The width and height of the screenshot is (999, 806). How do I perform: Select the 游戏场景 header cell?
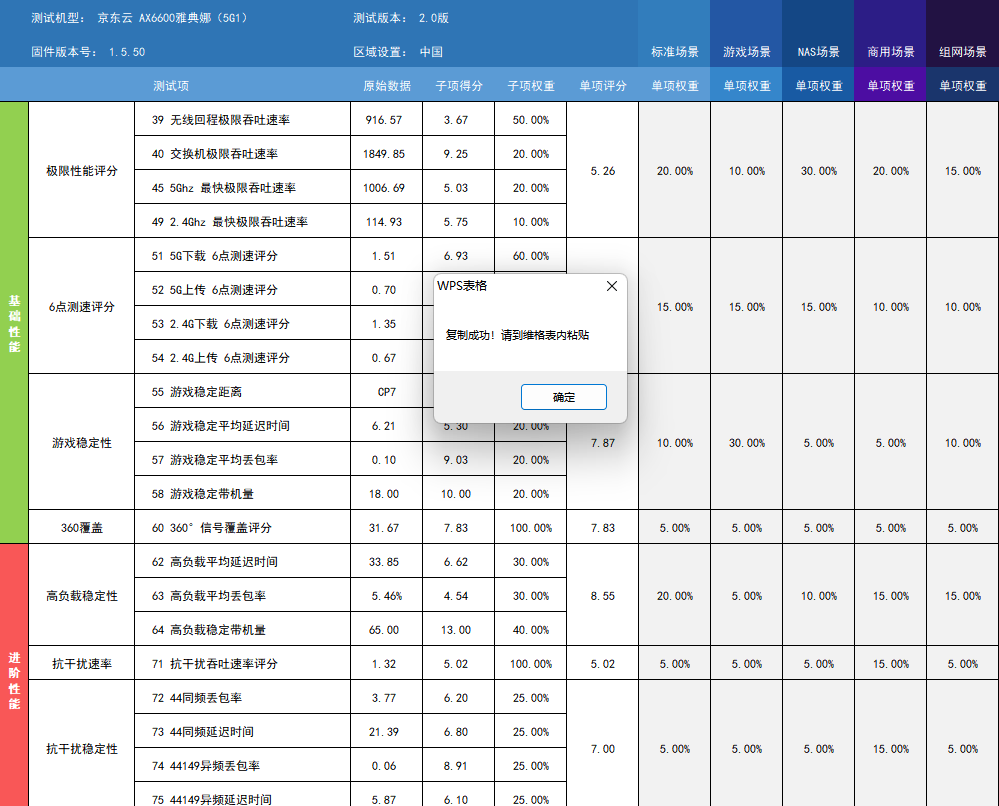746,52
